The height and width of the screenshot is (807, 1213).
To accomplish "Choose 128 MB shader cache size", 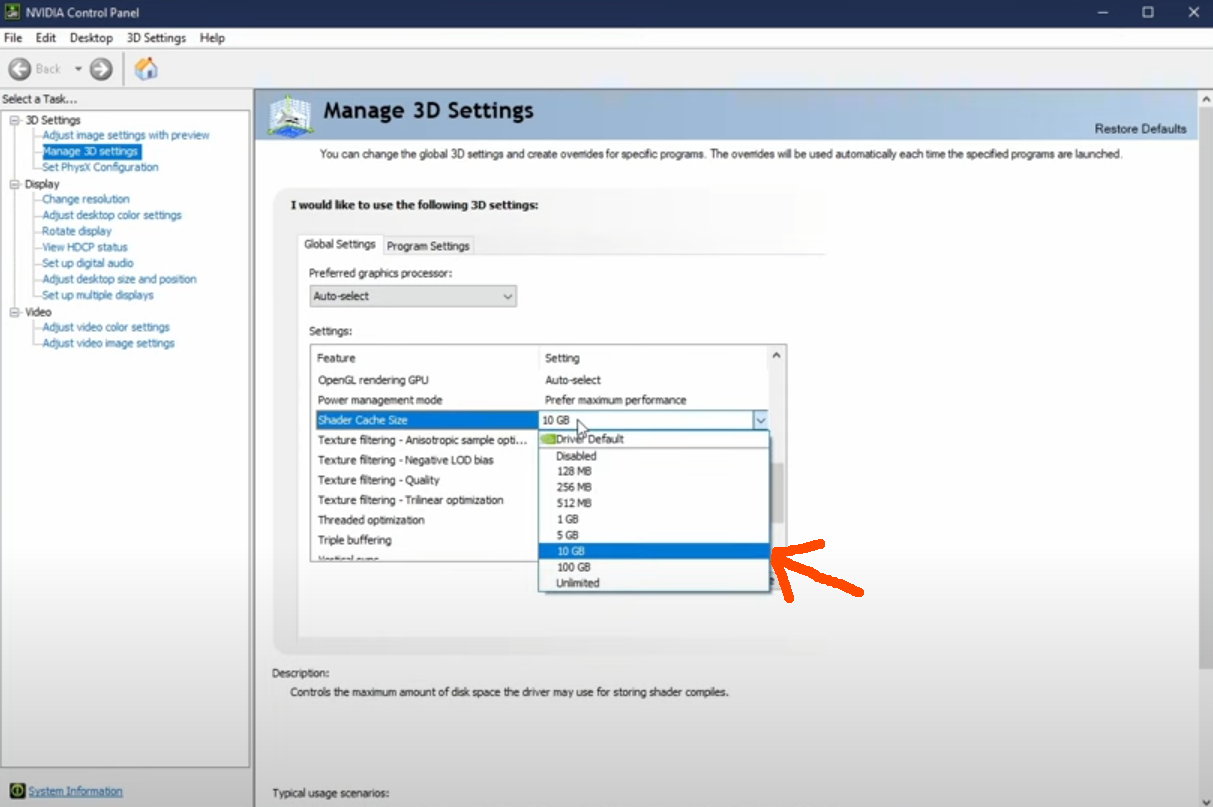I will coord(654,471).
